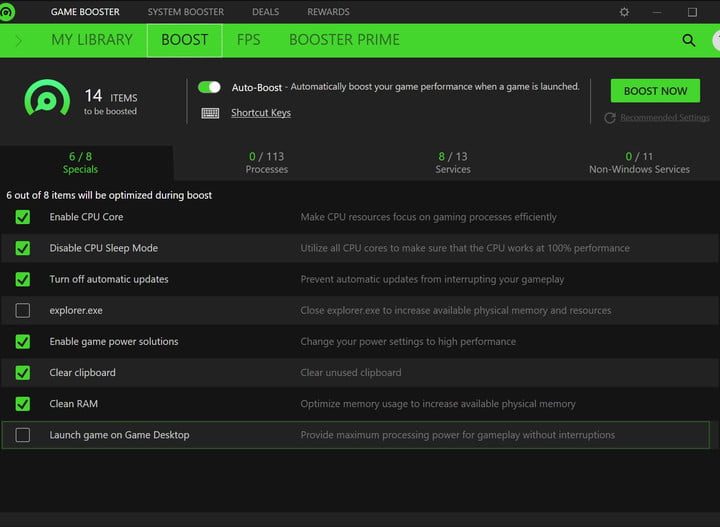Click the Clean RAM label
This screenshot has width=720, height=527.
point(73,404)
